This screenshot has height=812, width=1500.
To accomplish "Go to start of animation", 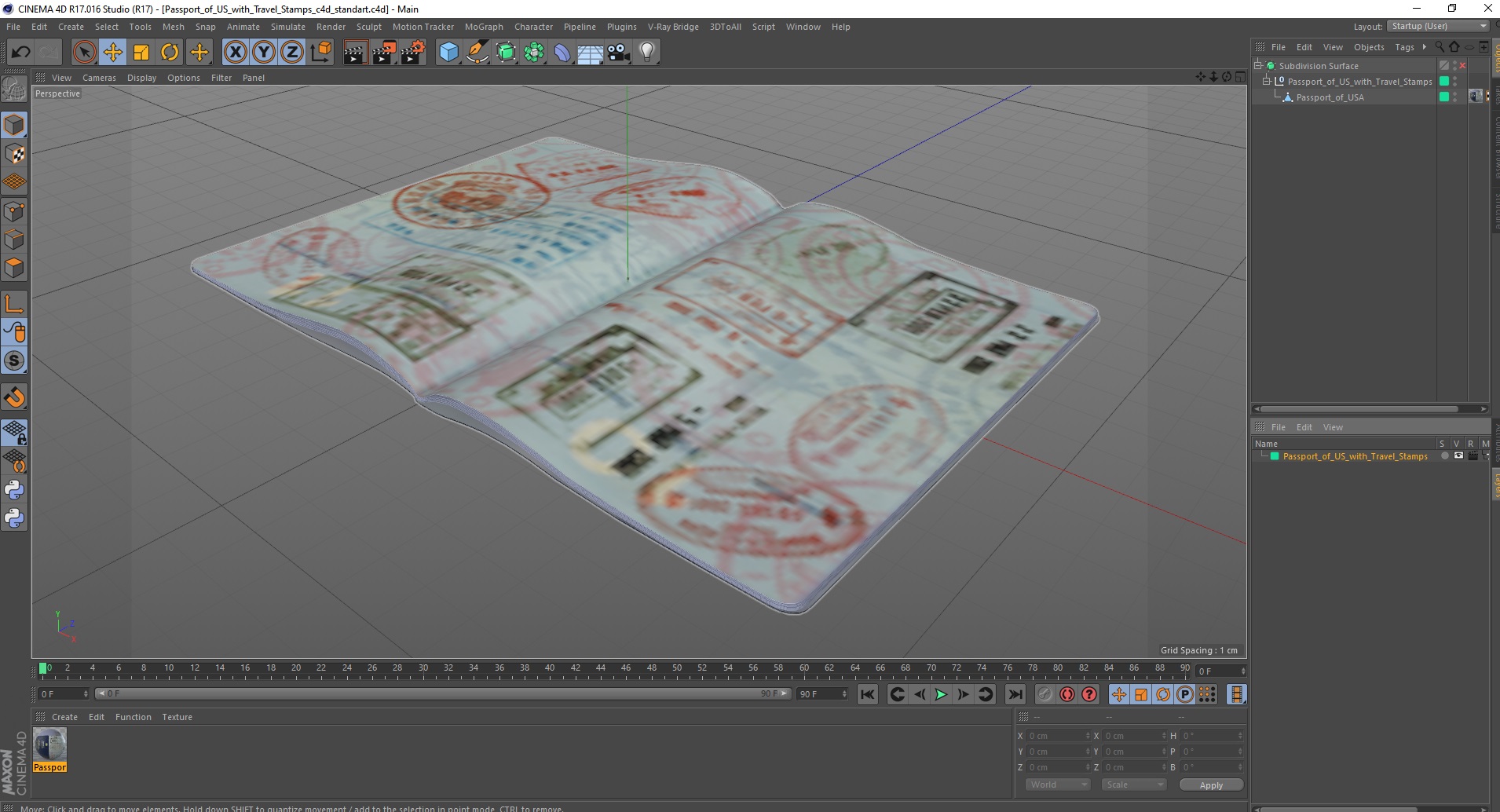I will coord(867,694).
